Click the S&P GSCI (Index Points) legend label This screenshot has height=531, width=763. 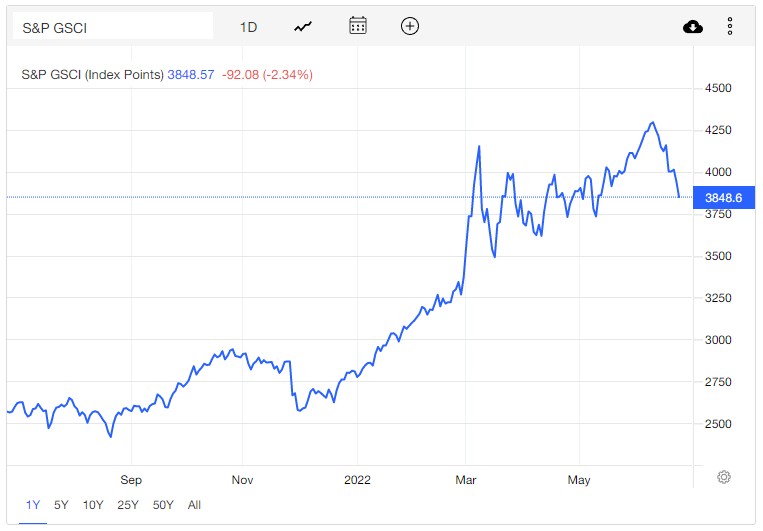pyautogui.click(x=92, y=74)
